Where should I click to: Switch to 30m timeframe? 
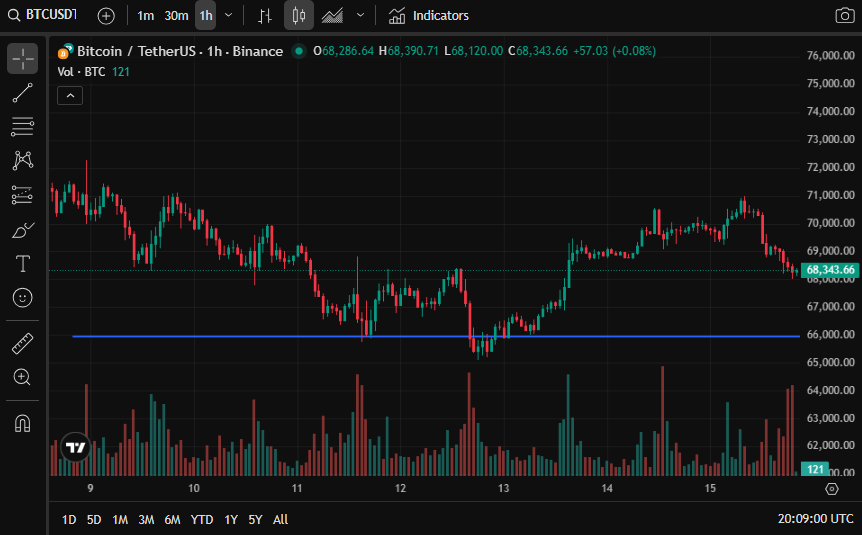[176, 16]
